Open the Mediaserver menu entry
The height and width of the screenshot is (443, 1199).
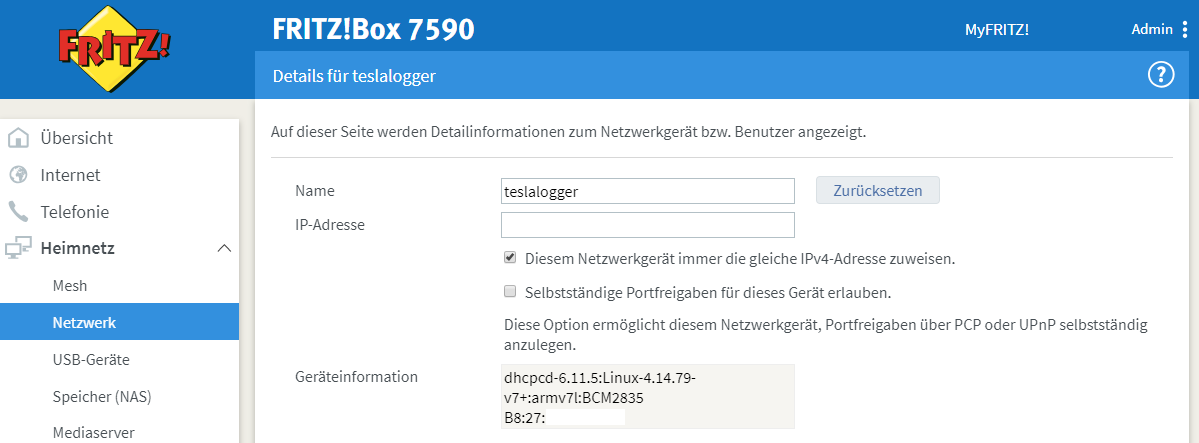tap(93, 432)
